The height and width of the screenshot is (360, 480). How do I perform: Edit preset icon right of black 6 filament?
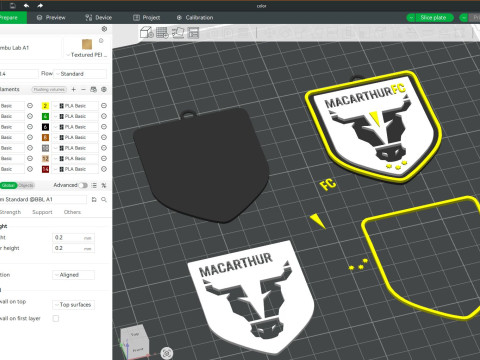click(104, 127)
